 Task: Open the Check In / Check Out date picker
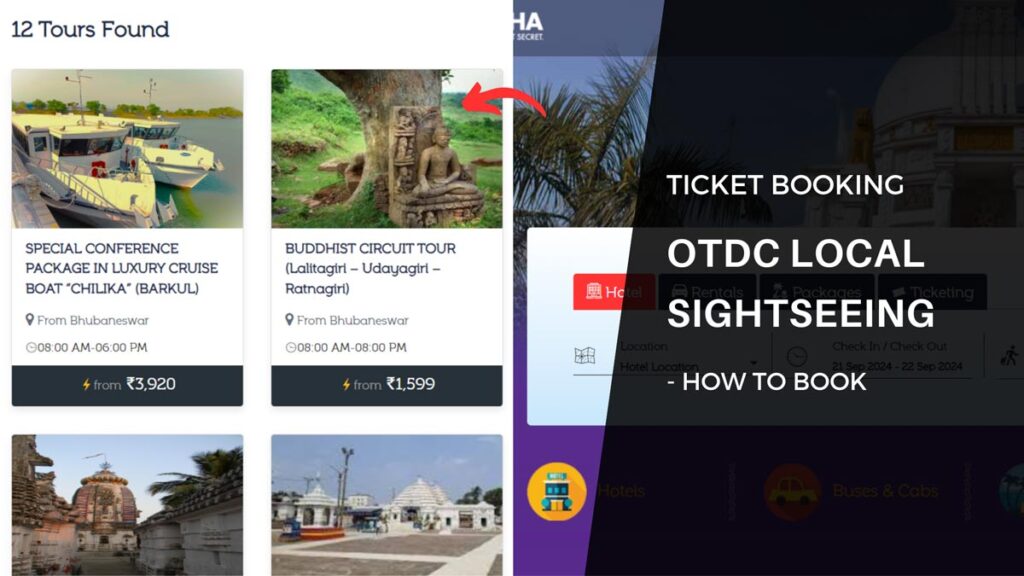(897, 357)
